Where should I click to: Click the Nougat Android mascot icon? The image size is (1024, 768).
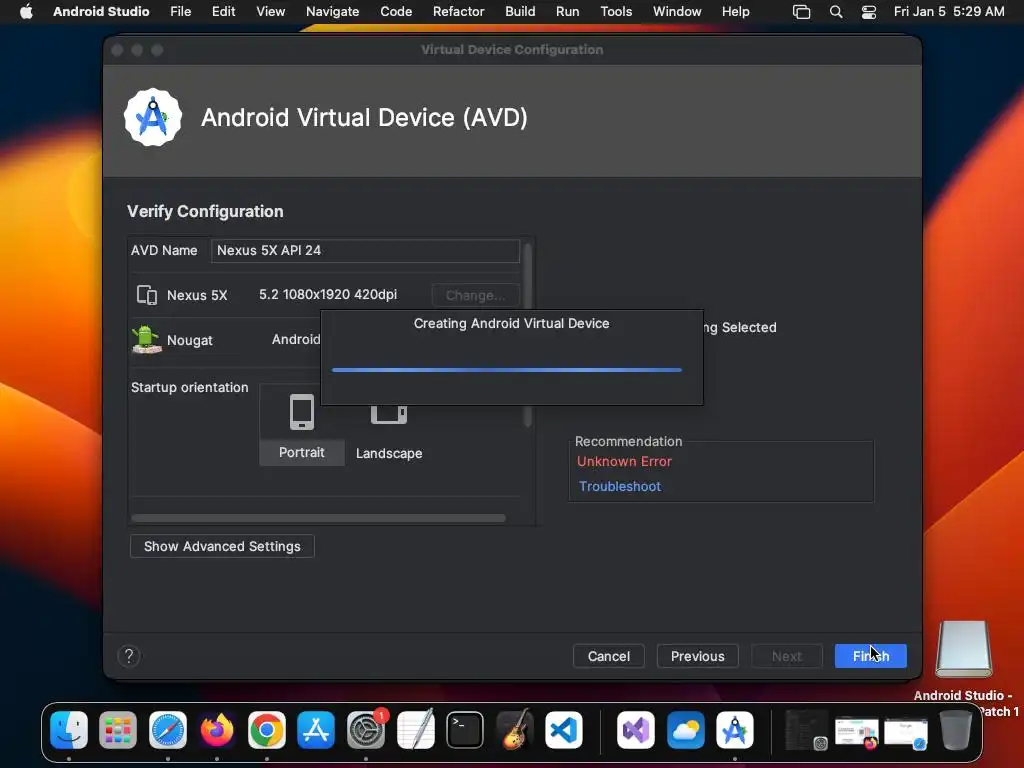(146, 340)
